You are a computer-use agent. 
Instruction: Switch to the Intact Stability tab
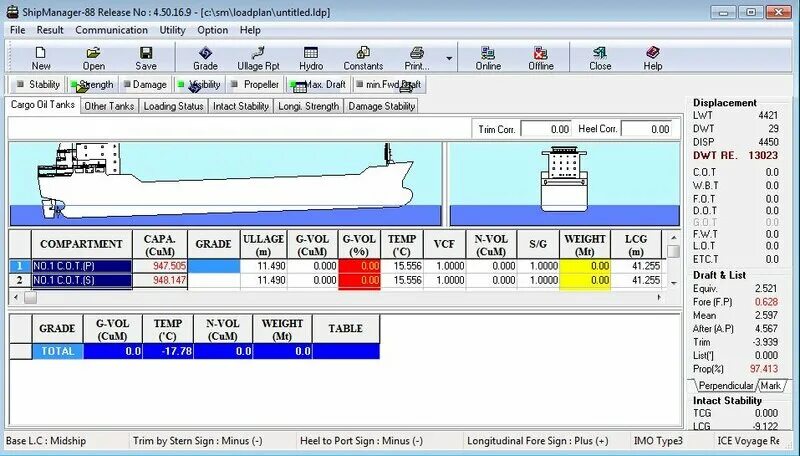tap(241, 106)
